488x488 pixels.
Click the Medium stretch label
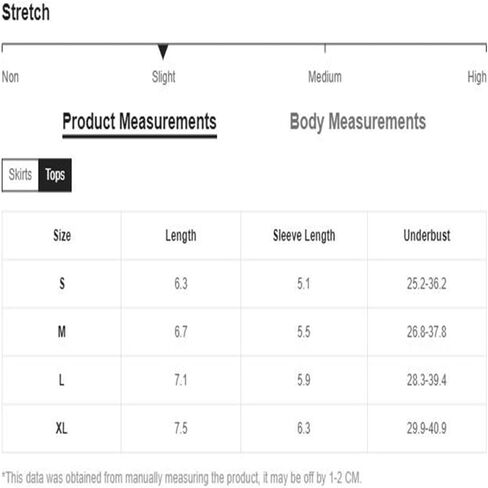tap(325, 77)
